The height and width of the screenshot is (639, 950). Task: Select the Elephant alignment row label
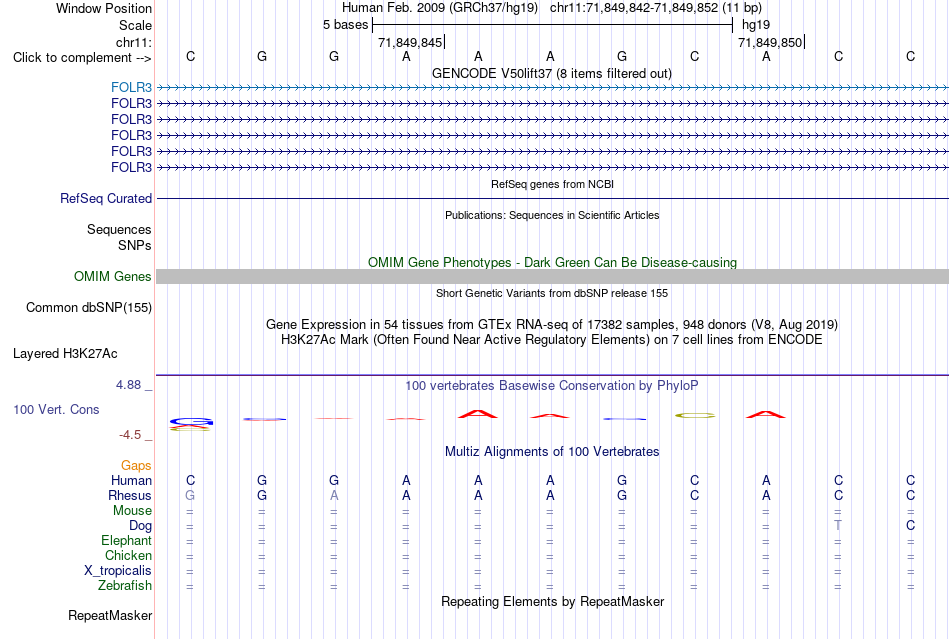click(x=126, y=540)
